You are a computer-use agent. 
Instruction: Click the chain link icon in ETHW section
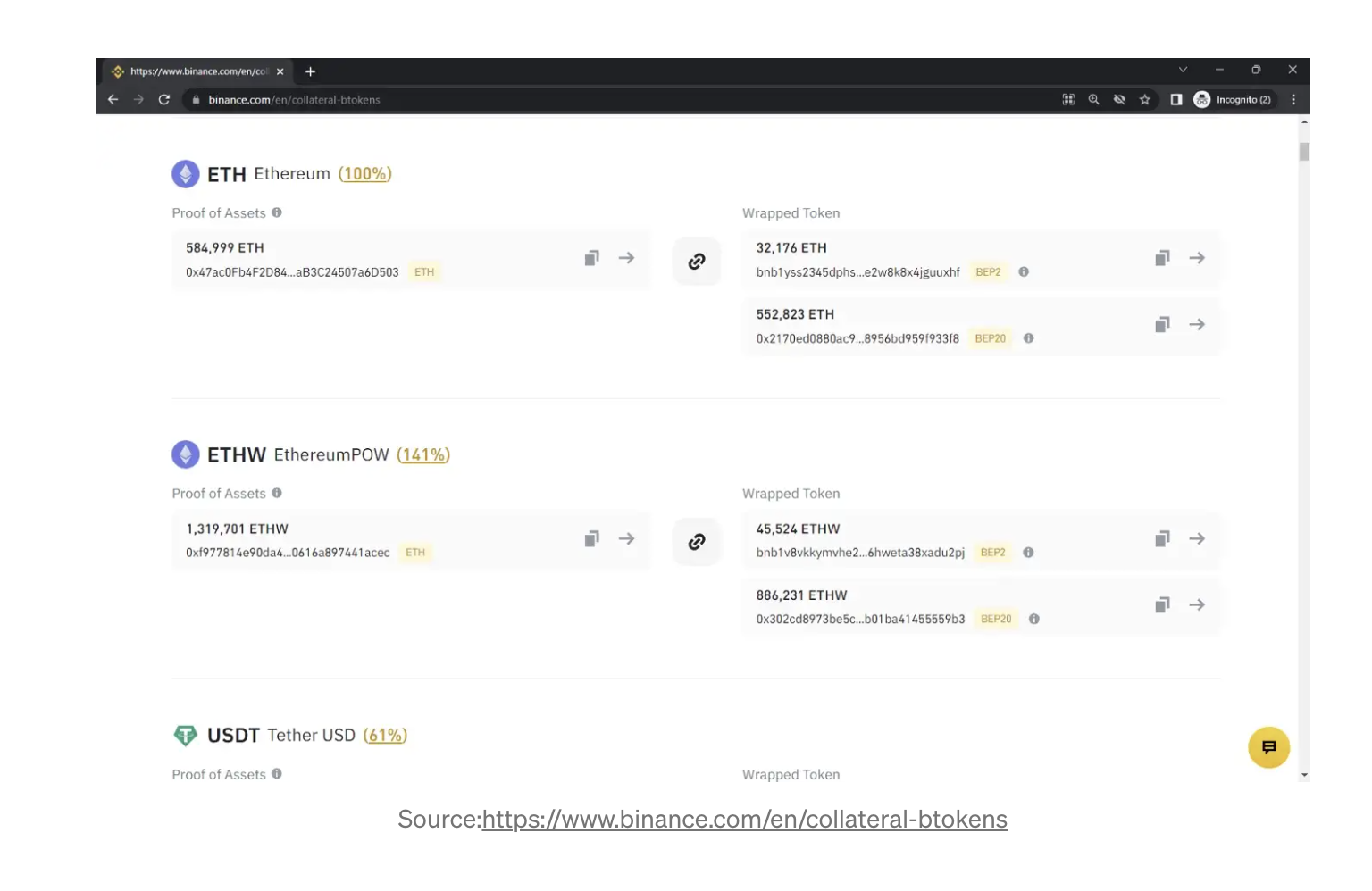coord(697,542)
